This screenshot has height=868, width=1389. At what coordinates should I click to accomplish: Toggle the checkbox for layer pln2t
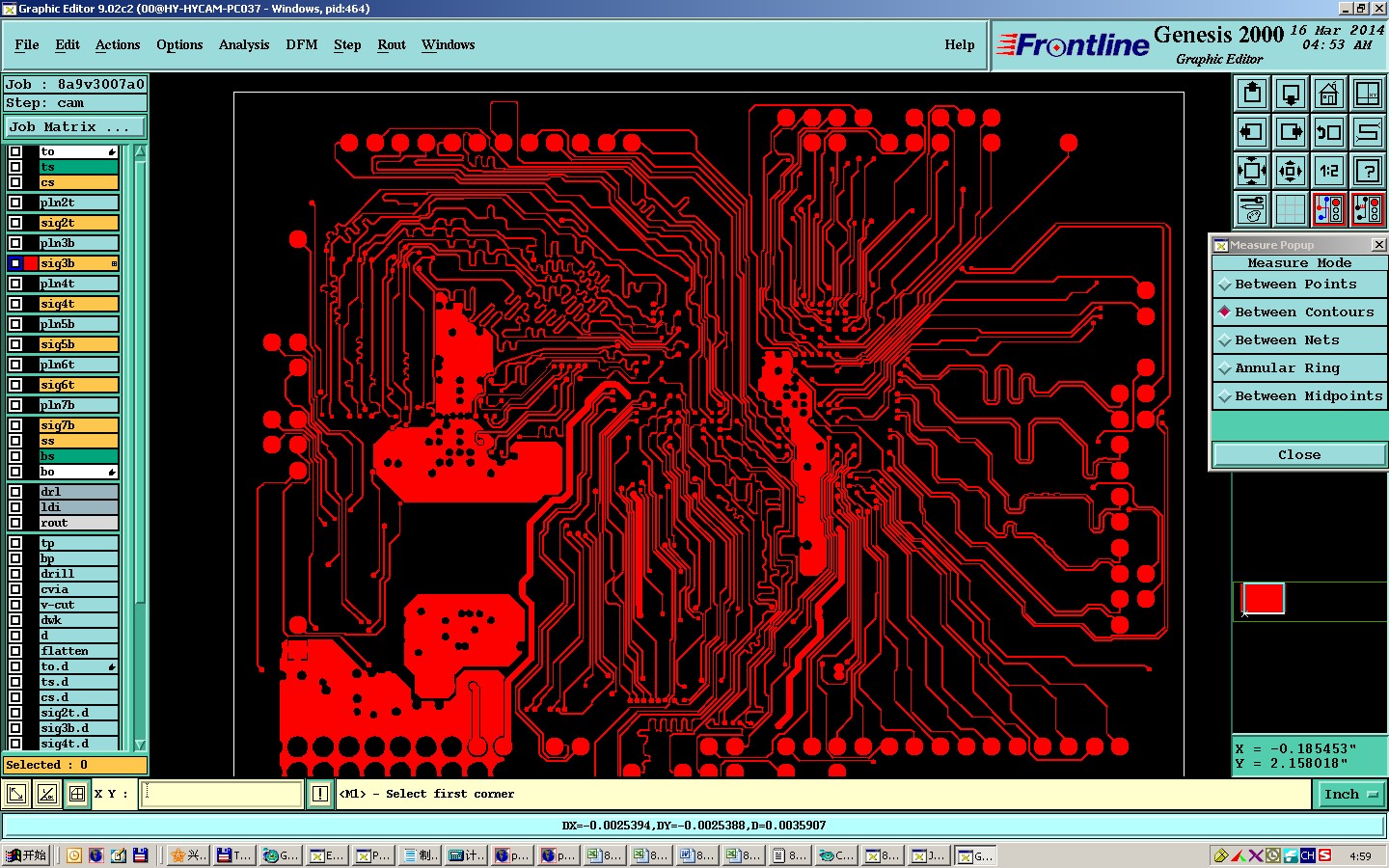tap(15, 203)
